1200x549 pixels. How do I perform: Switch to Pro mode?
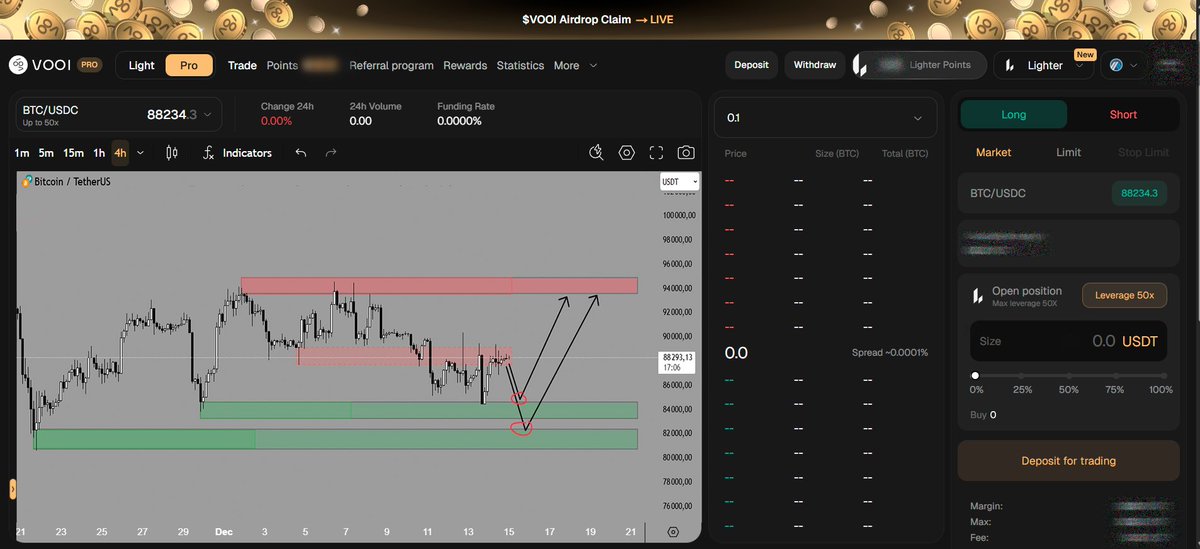[x=189, y=65]
